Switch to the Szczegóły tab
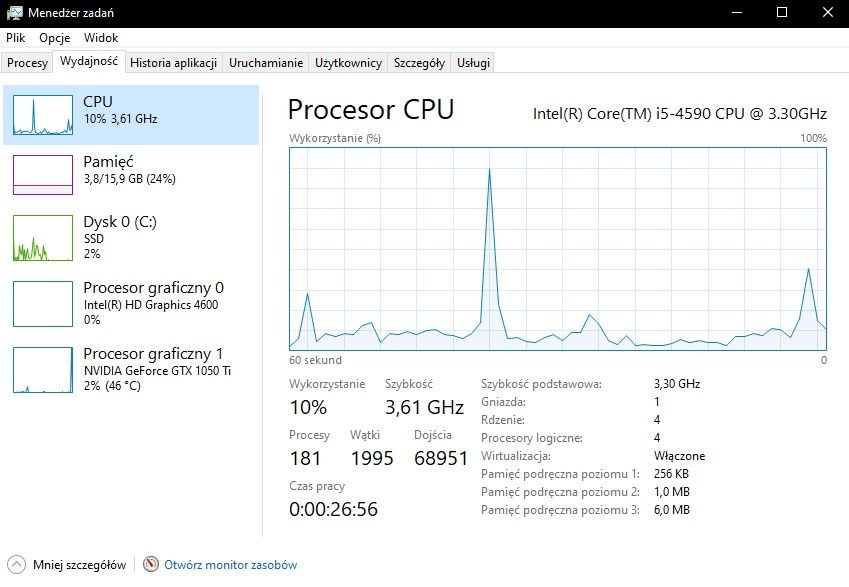849x587 pixels. (419, 62)
